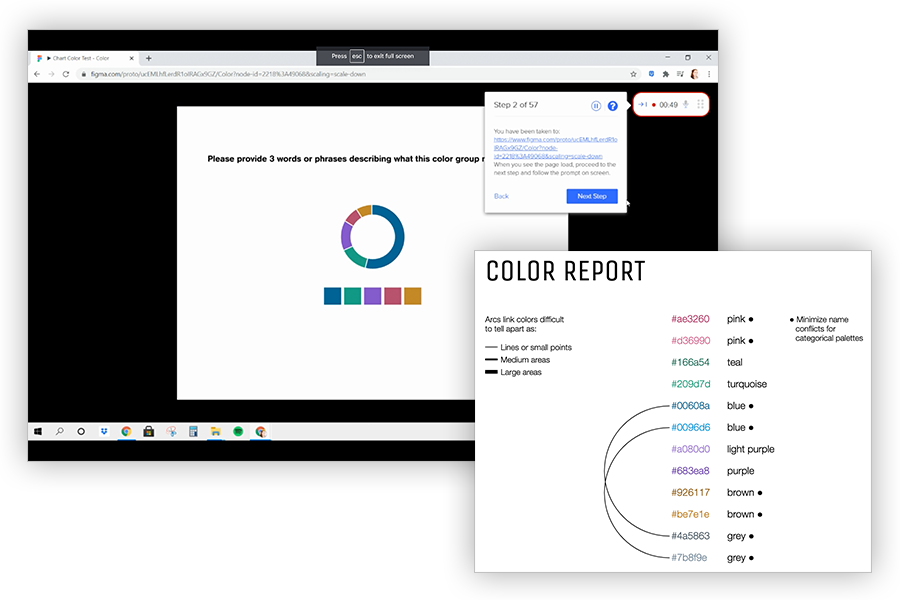Click hex code #0096d6 in Color Report

tap(690, 427)
